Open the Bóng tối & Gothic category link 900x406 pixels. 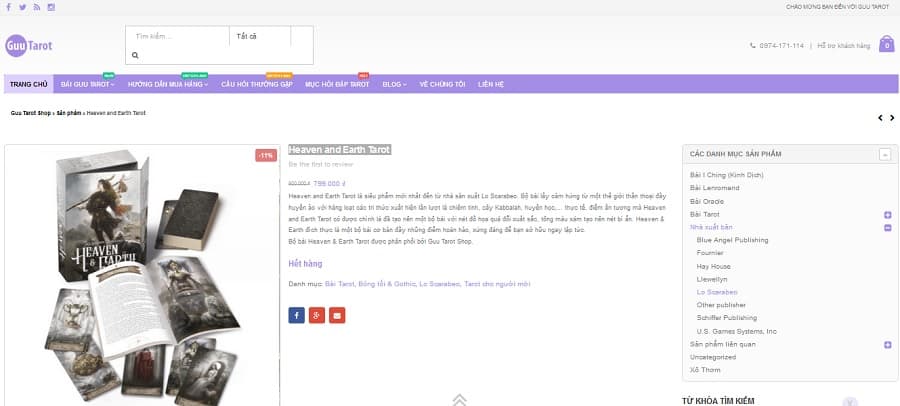coord(387,284)
